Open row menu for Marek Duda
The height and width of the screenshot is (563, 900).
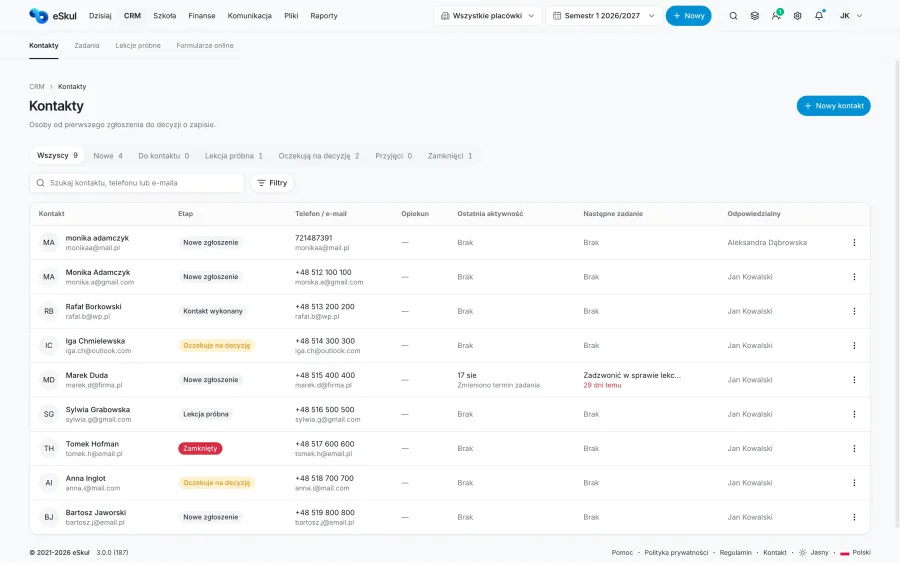click(x=854, y=380)
